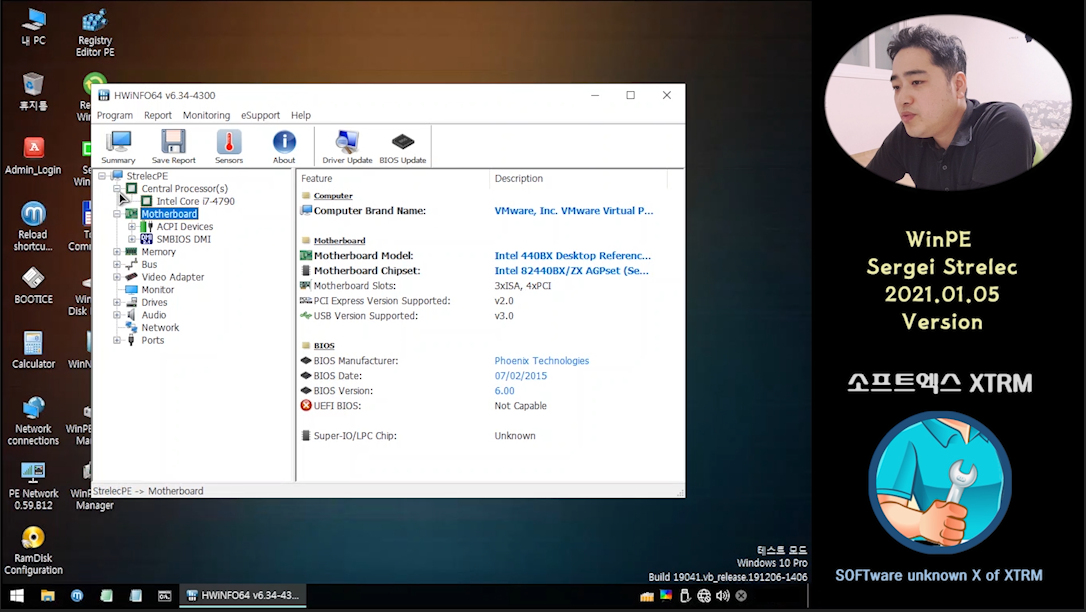Click the USB device tray icon

coord(685,595)
